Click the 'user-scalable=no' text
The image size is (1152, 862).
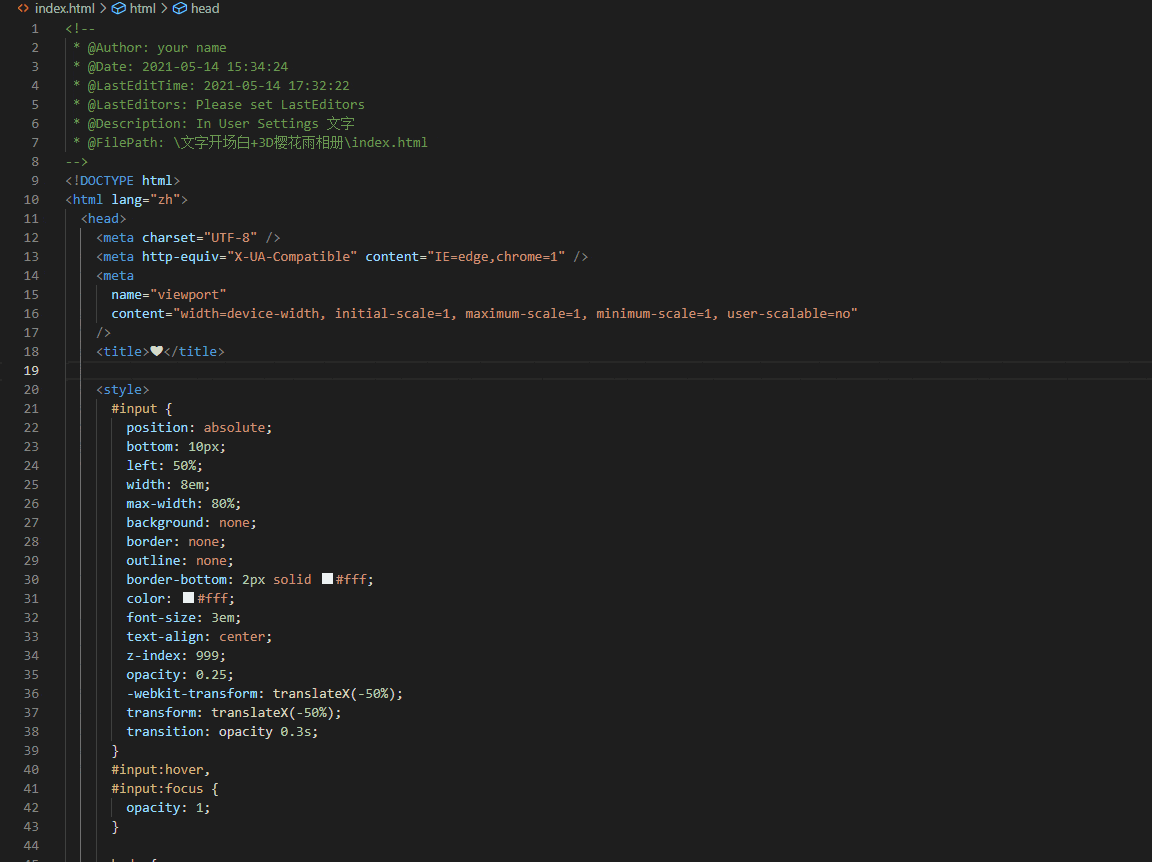click(788, 314)
